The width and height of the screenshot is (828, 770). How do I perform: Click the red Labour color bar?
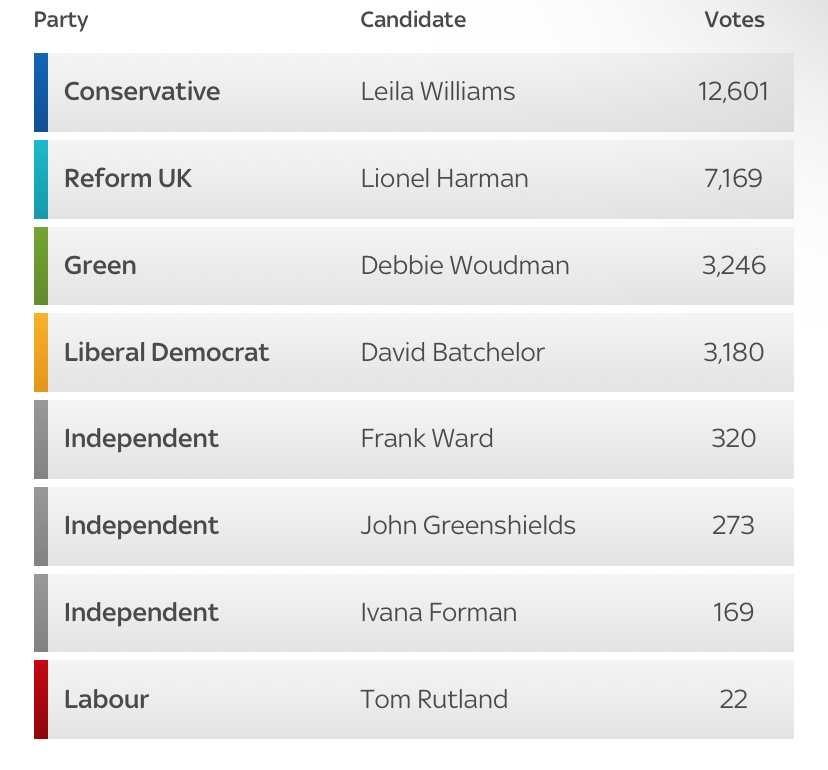pos(41,699)
